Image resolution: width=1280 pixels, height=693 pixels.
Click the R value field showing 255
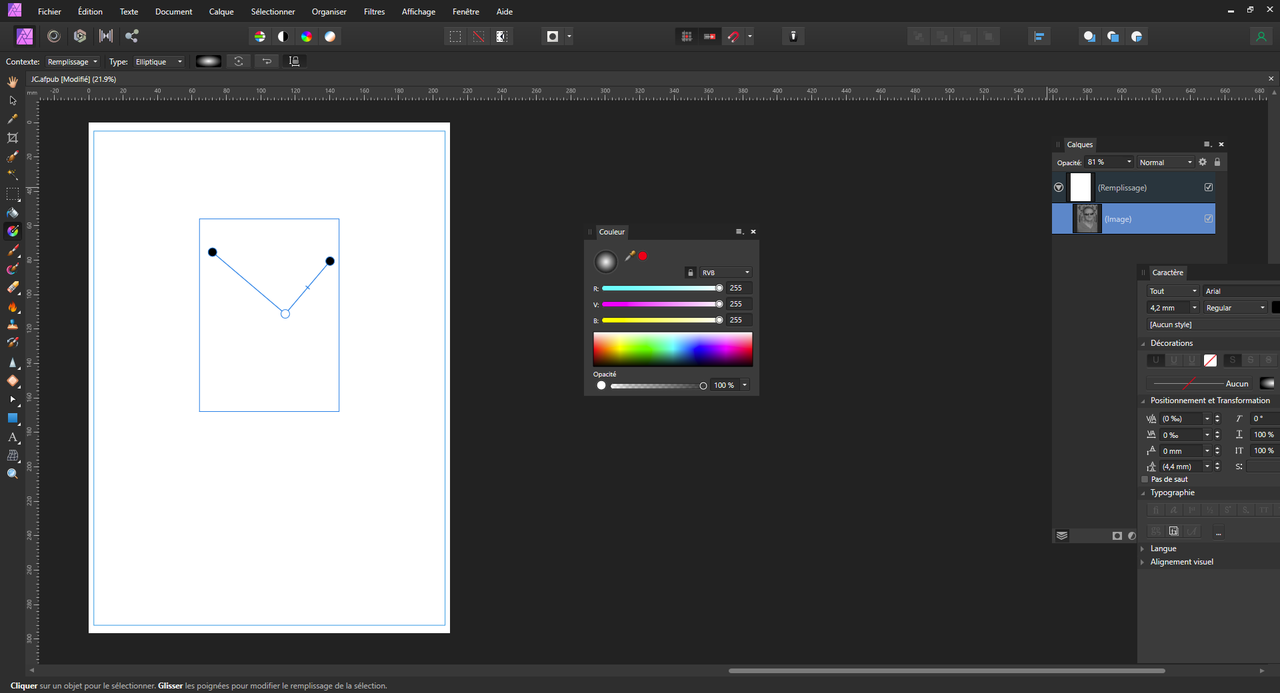(739, 288)
